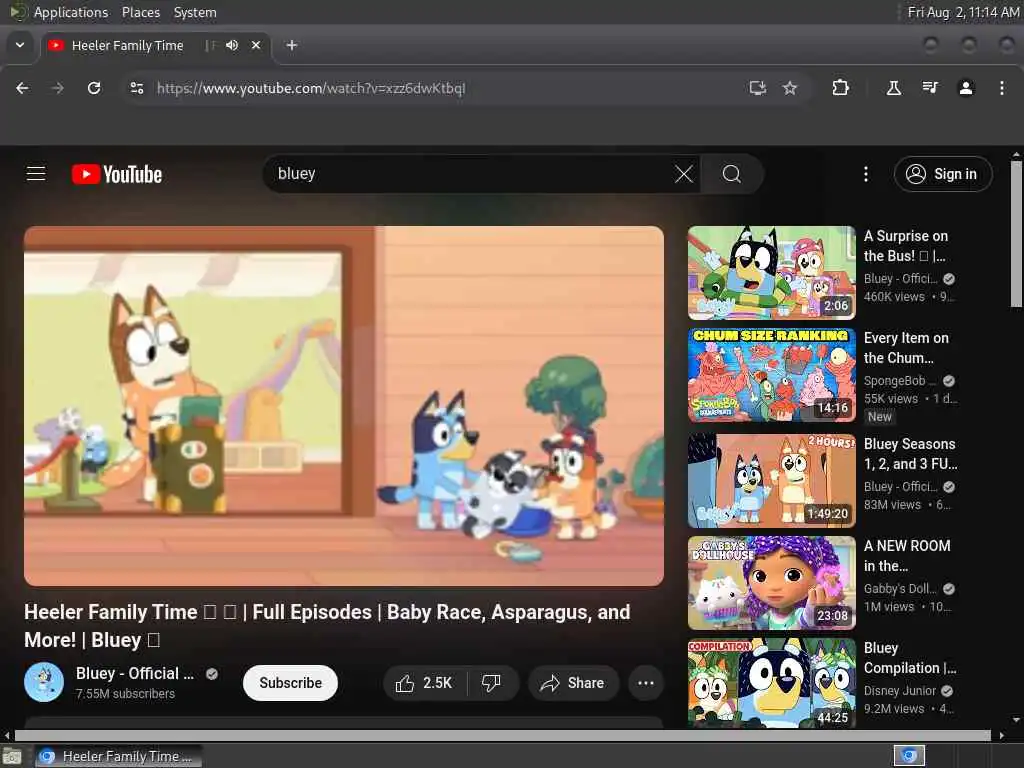Open the YouTube hamburger guide menu
This screenshot has height=768, width=1024.
pos(36,174)
